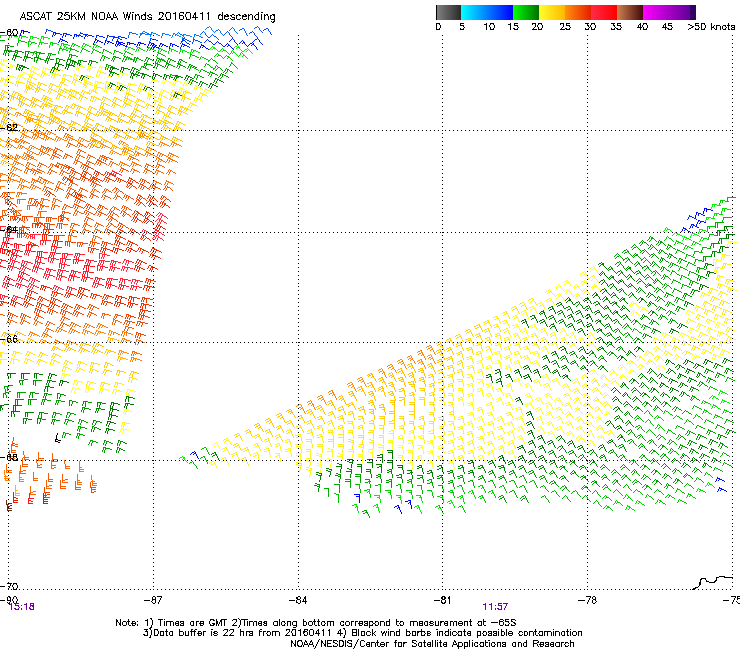Click the purple time stamp '11:57'
Image resolution: width=740 pixels, height=650 pixels.
click(495, 607)
